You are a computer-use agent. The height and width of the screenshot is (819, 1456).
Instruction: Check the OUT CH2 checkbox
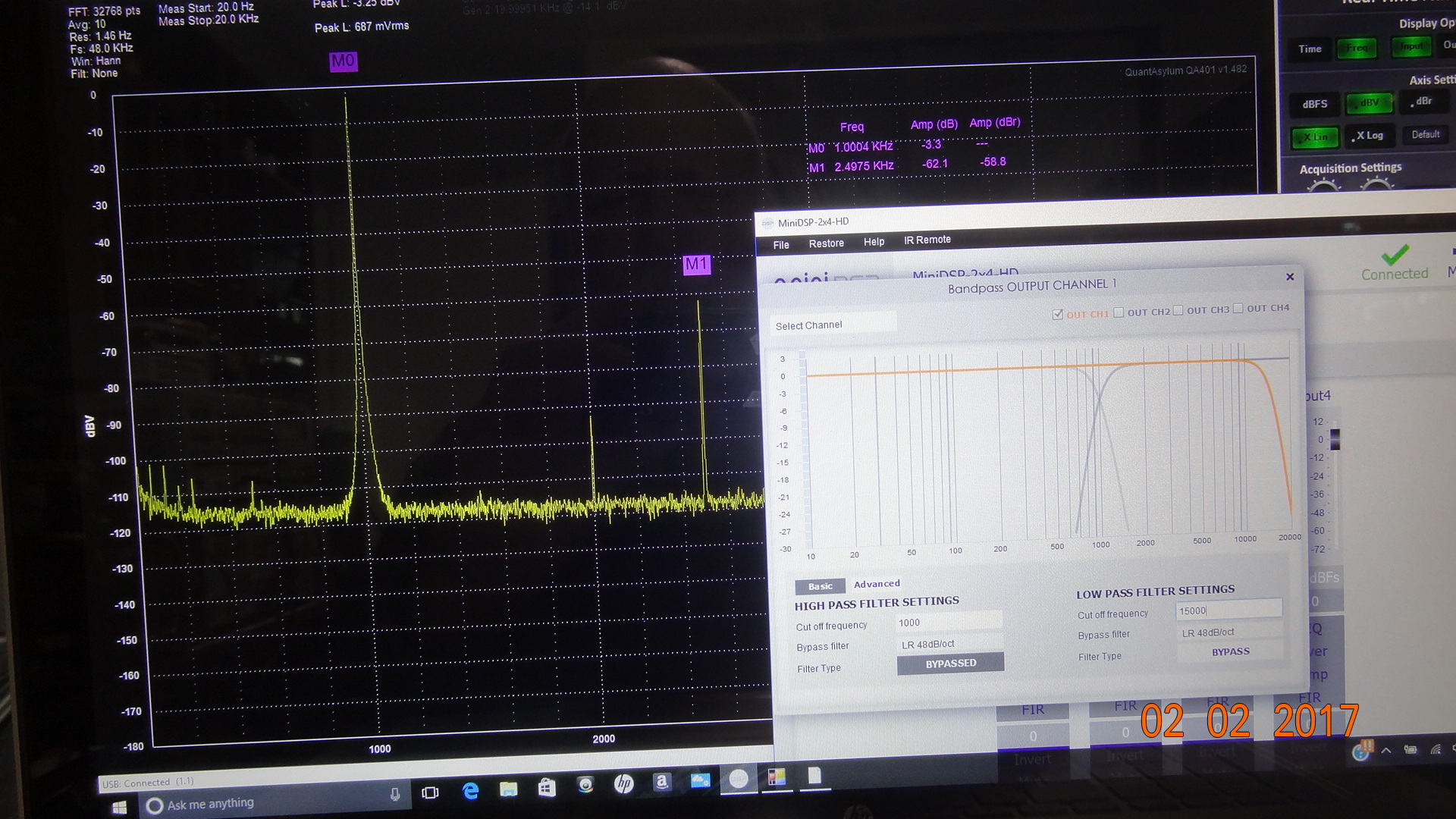pyautogui.click(x=1119, y=312)
